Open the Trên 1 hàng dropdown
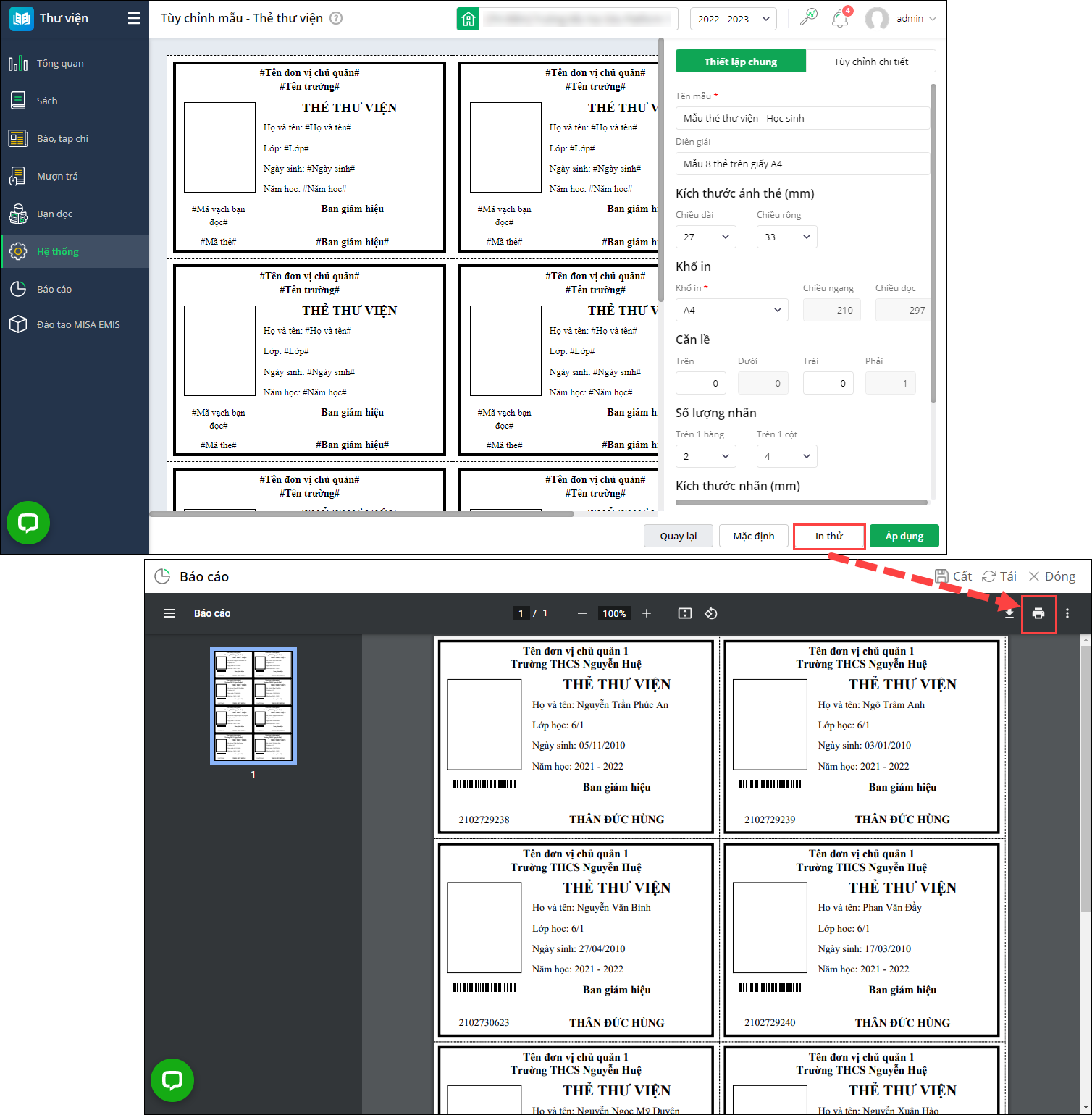The height and width of the screenshot is (1115, 1092). (706, 456)
